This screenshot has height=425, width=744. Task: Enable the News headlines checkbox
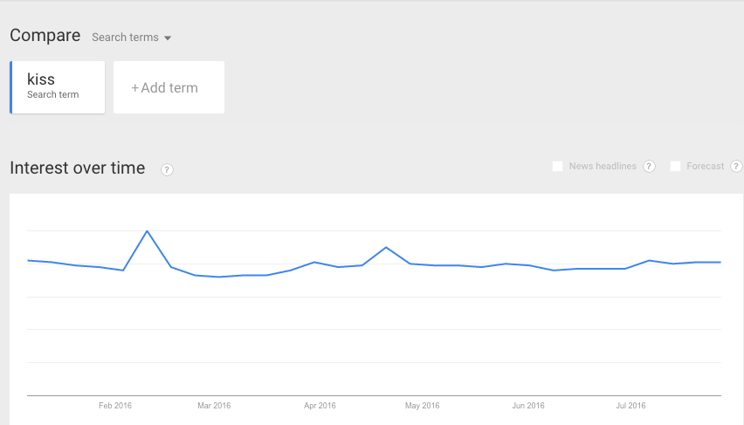coord(558,166)
